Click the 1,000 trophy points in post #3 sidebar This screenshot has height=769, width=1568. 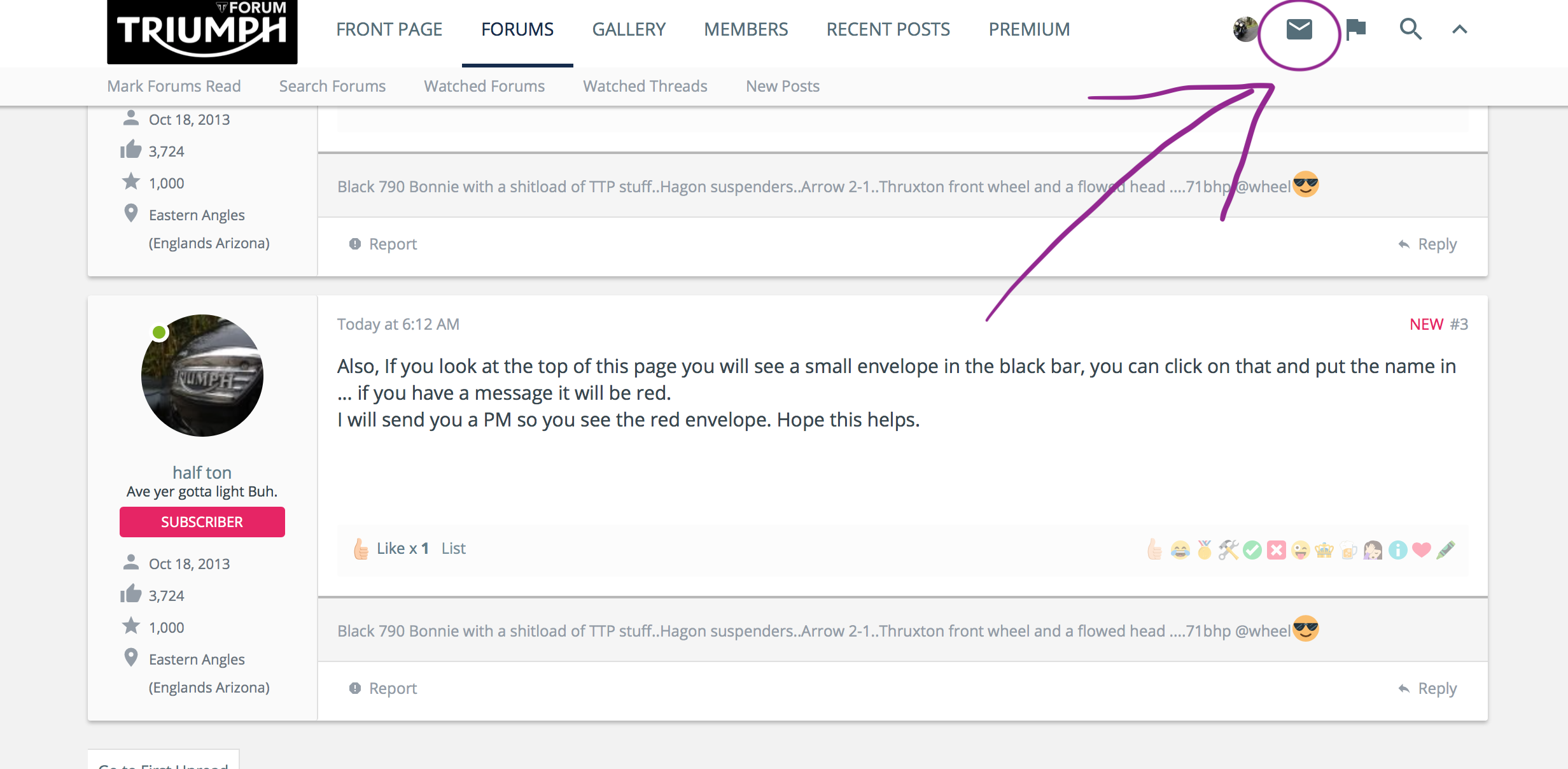tap(166, 628)
